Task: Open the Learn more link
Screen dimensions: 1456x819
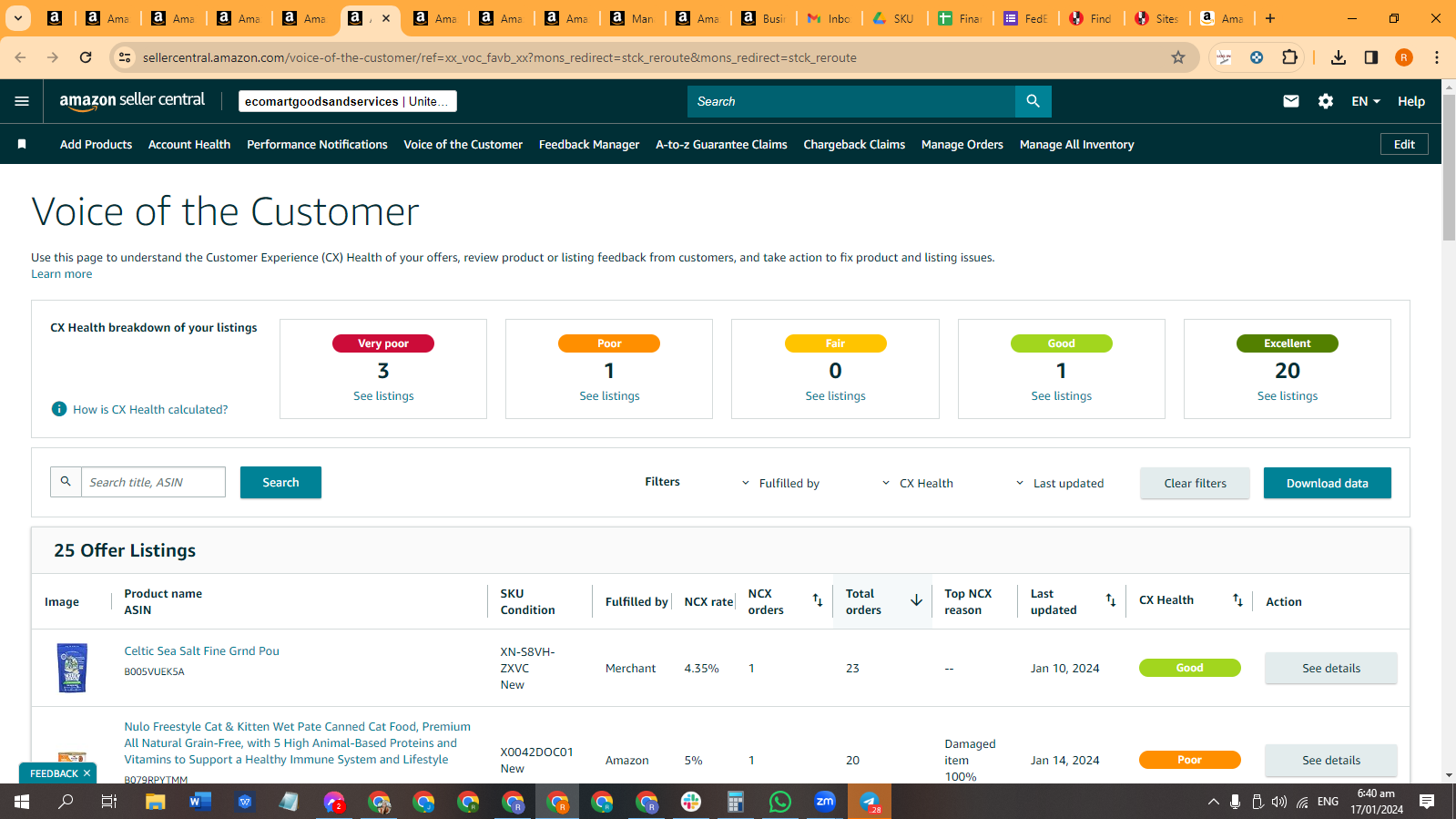Action: tap(62, 274)
